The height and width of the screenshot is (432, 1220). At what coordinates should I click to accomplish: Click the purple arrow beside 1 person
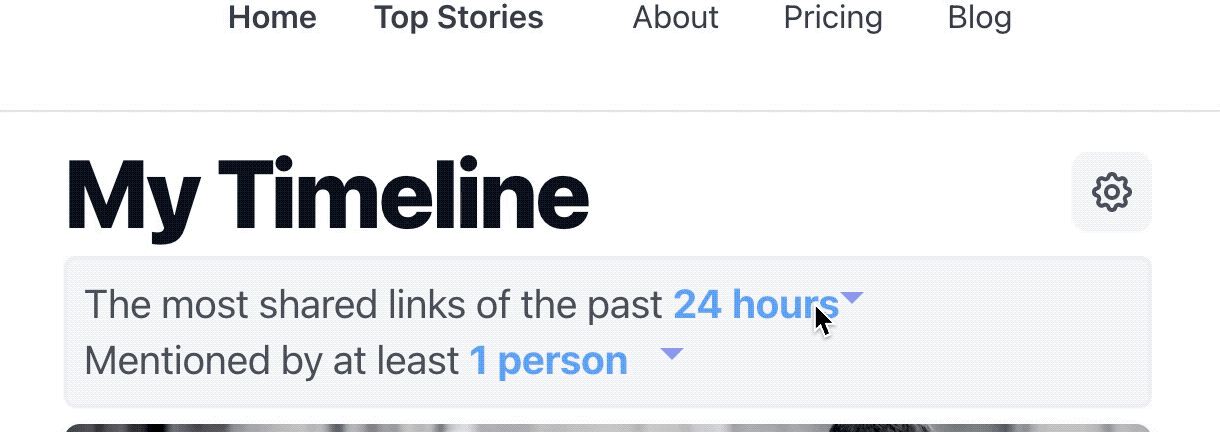point(672,354)
